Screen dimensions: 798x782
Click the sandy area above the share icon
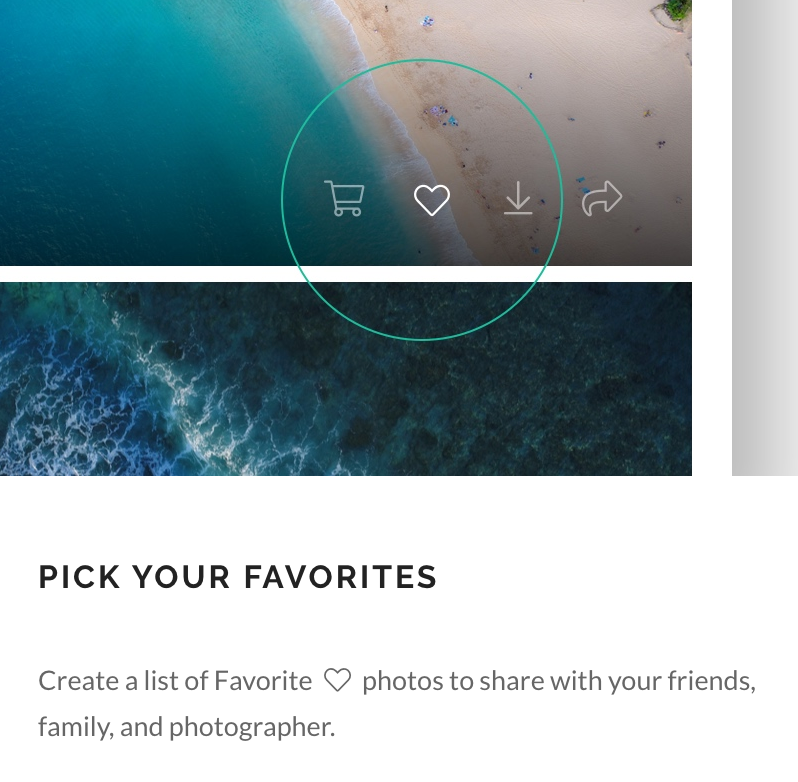click(x=601, y=127)
